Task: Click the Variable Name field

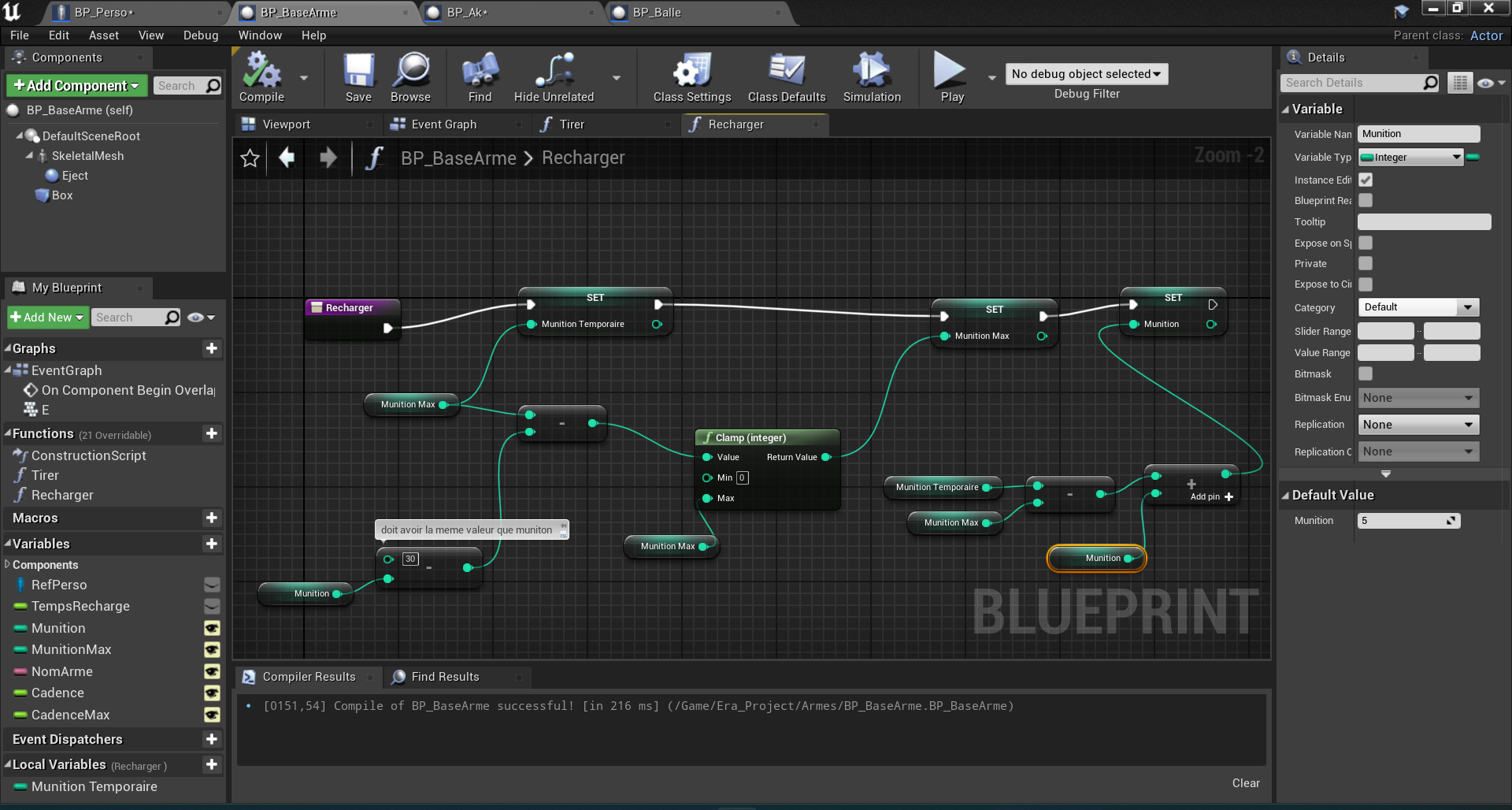Action: pos(1419,134)
